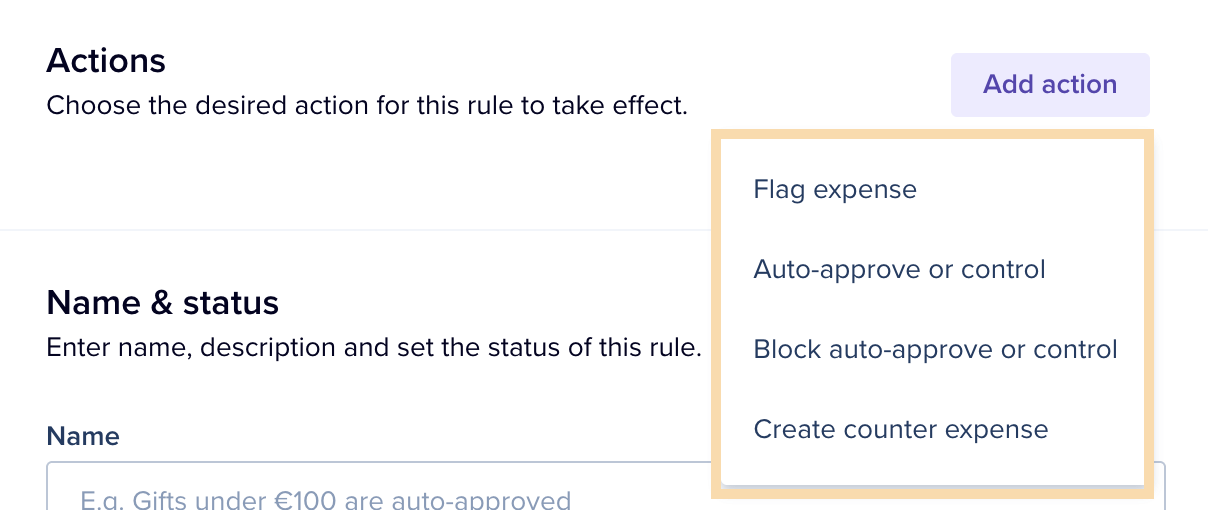Pick Block auto-approve or control option
The image size is (1208, 510).
[935, 349]
